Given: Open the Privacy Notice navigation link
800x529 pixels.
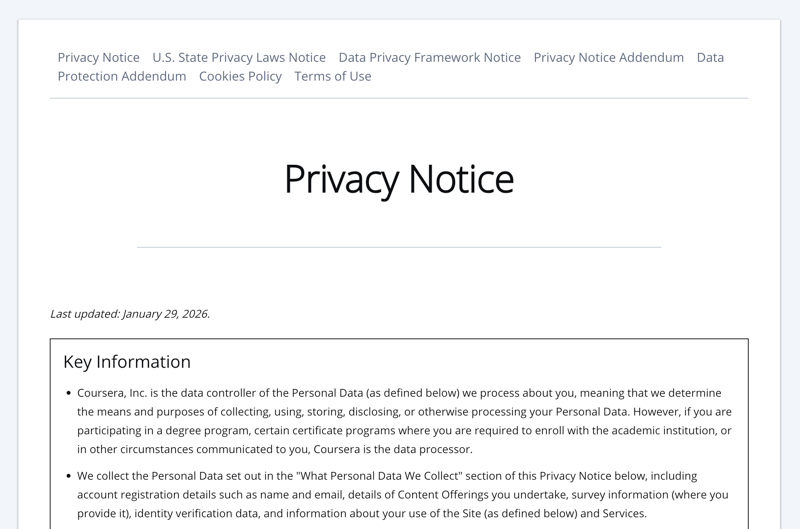Looking at the screenshot, I should (98, 57).
